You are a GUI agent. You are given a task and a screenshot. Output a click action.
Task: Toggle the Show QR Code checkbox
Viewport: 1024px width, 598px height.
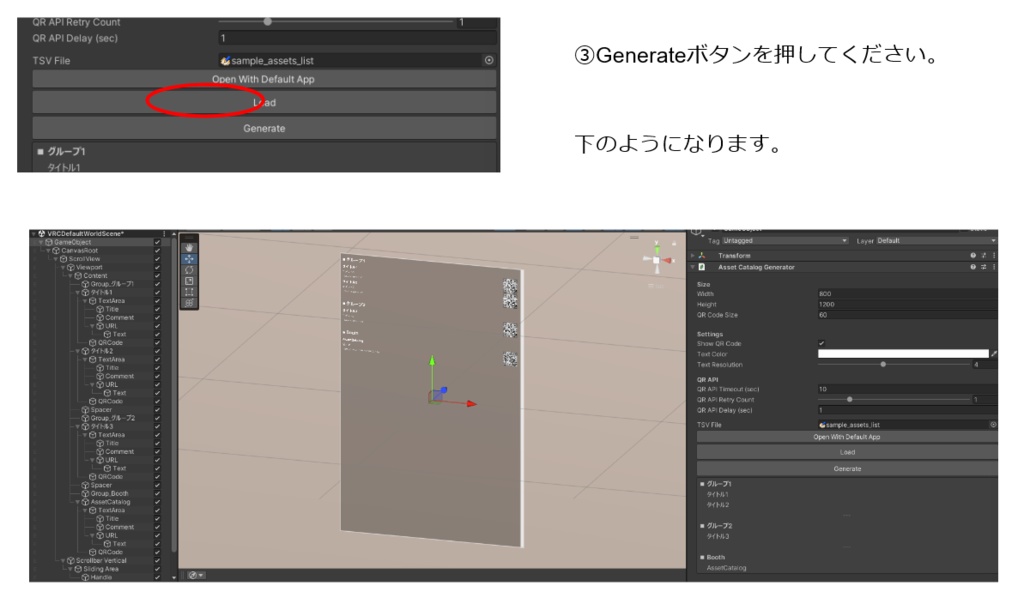coord(821,341)
